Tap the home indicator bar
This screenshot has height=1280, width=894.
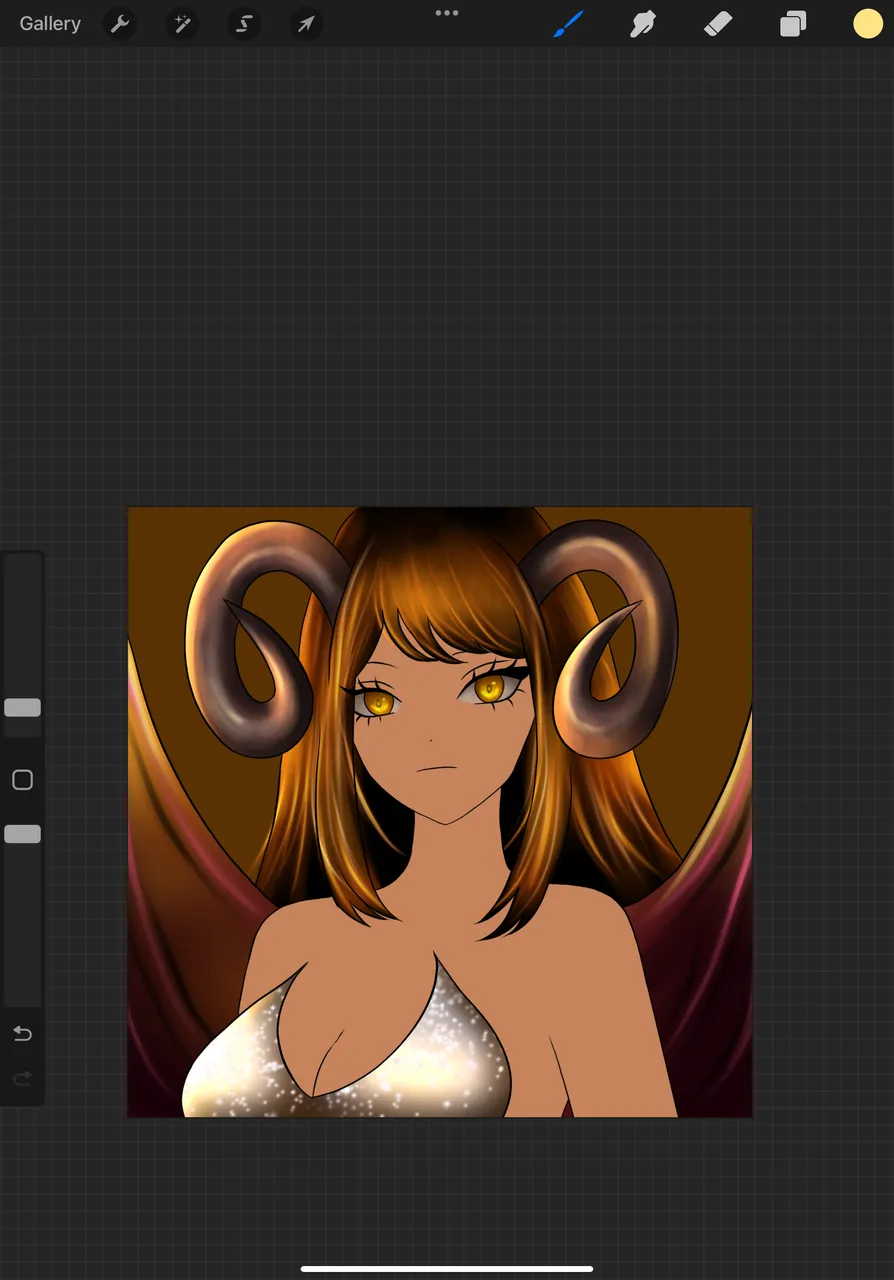coord(447,1269)
